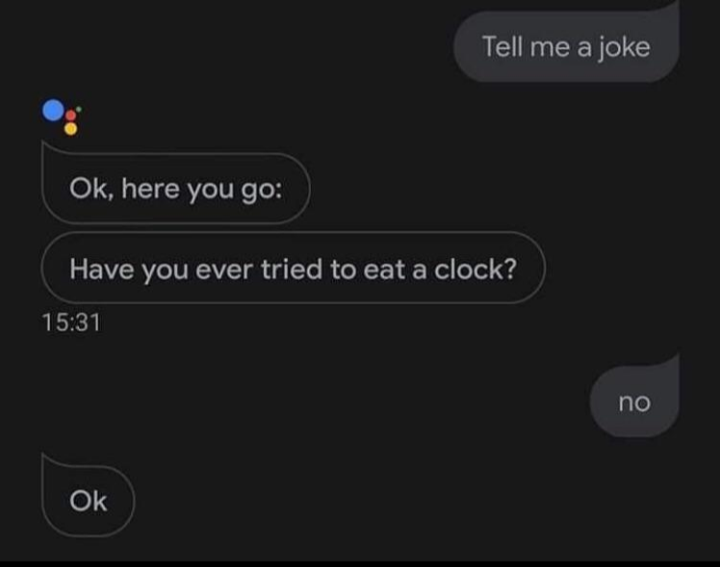Tap the final "Ok" assistant bubble

click(88, 500)
